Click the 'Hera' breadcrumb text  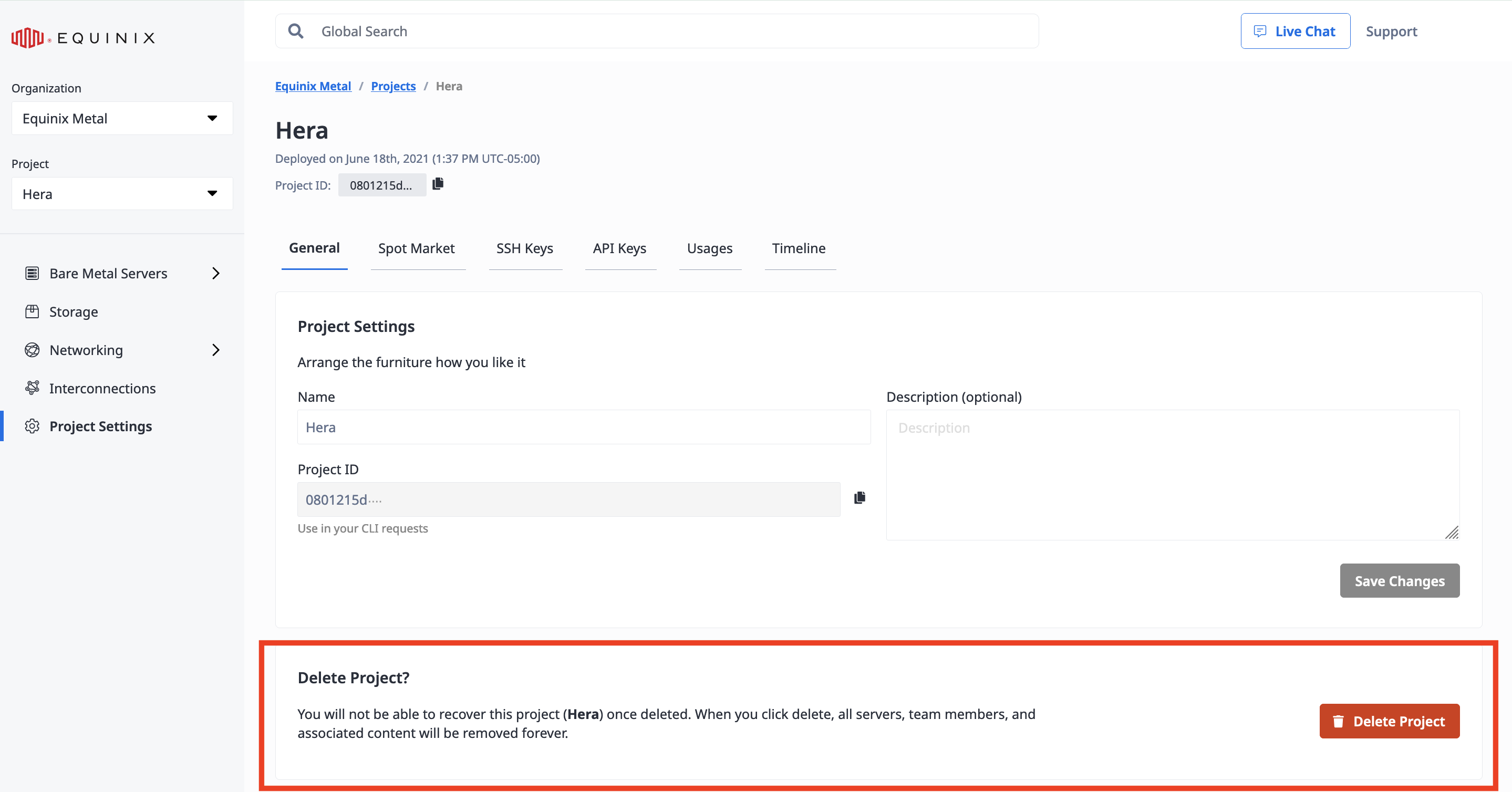pyautogui.click(x=449, y=86)
